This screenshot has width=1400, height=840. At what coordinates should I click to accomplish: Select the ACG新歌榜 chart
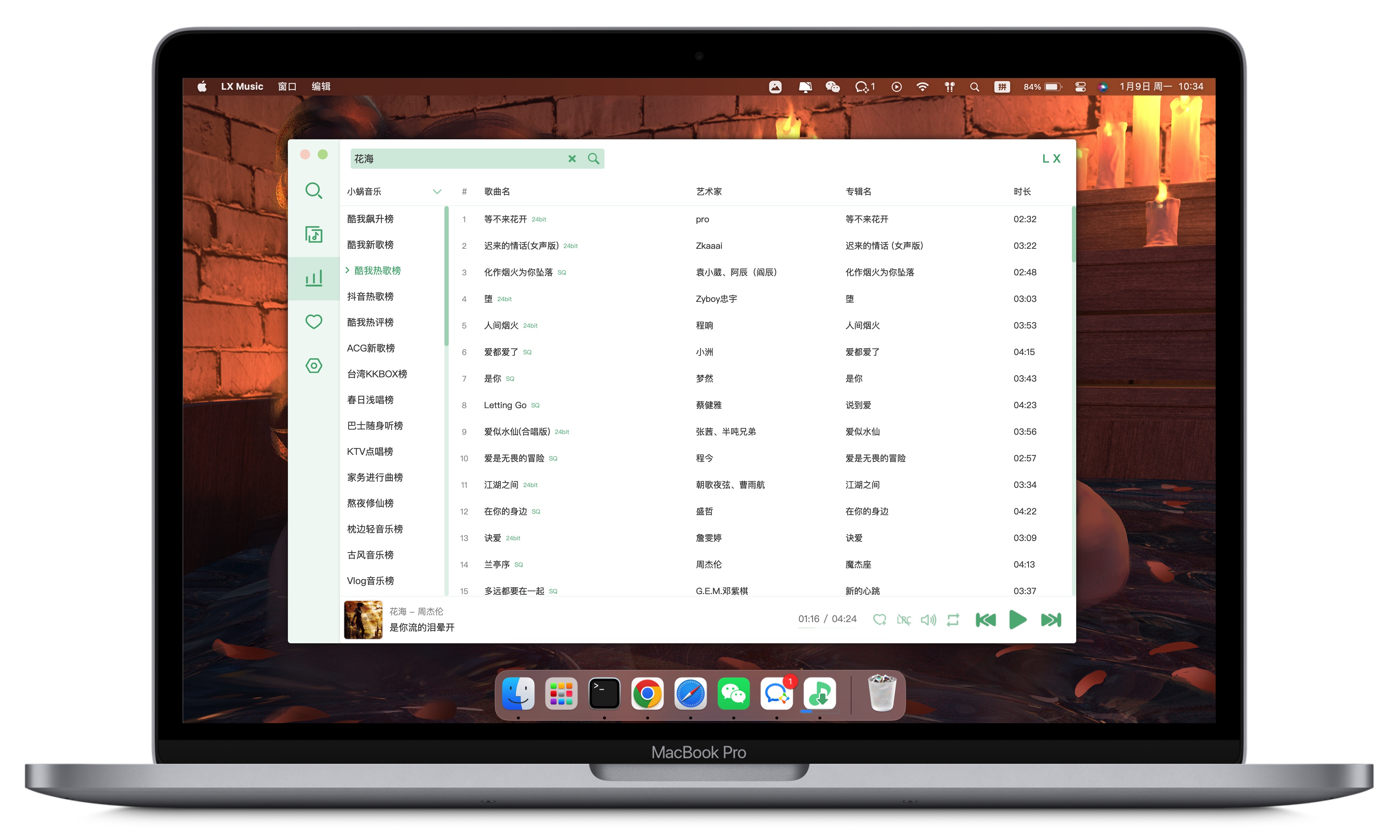[371, 348]
